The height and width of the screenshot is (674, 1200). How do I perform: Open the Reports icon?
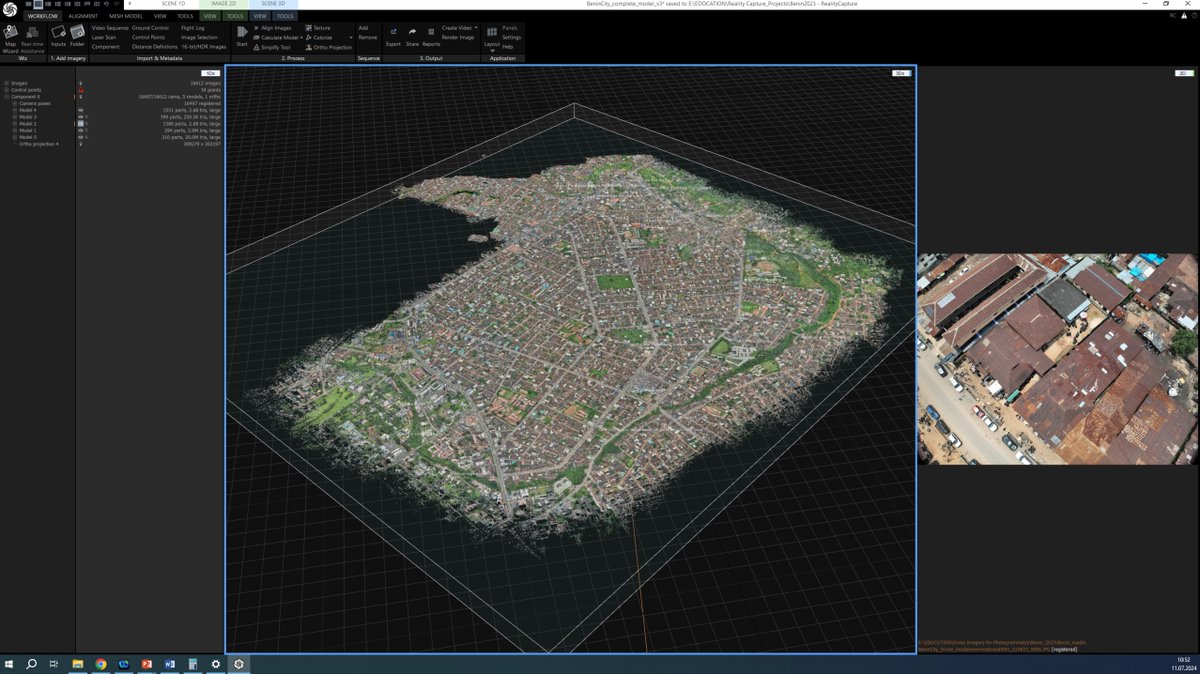pos(431,37)
